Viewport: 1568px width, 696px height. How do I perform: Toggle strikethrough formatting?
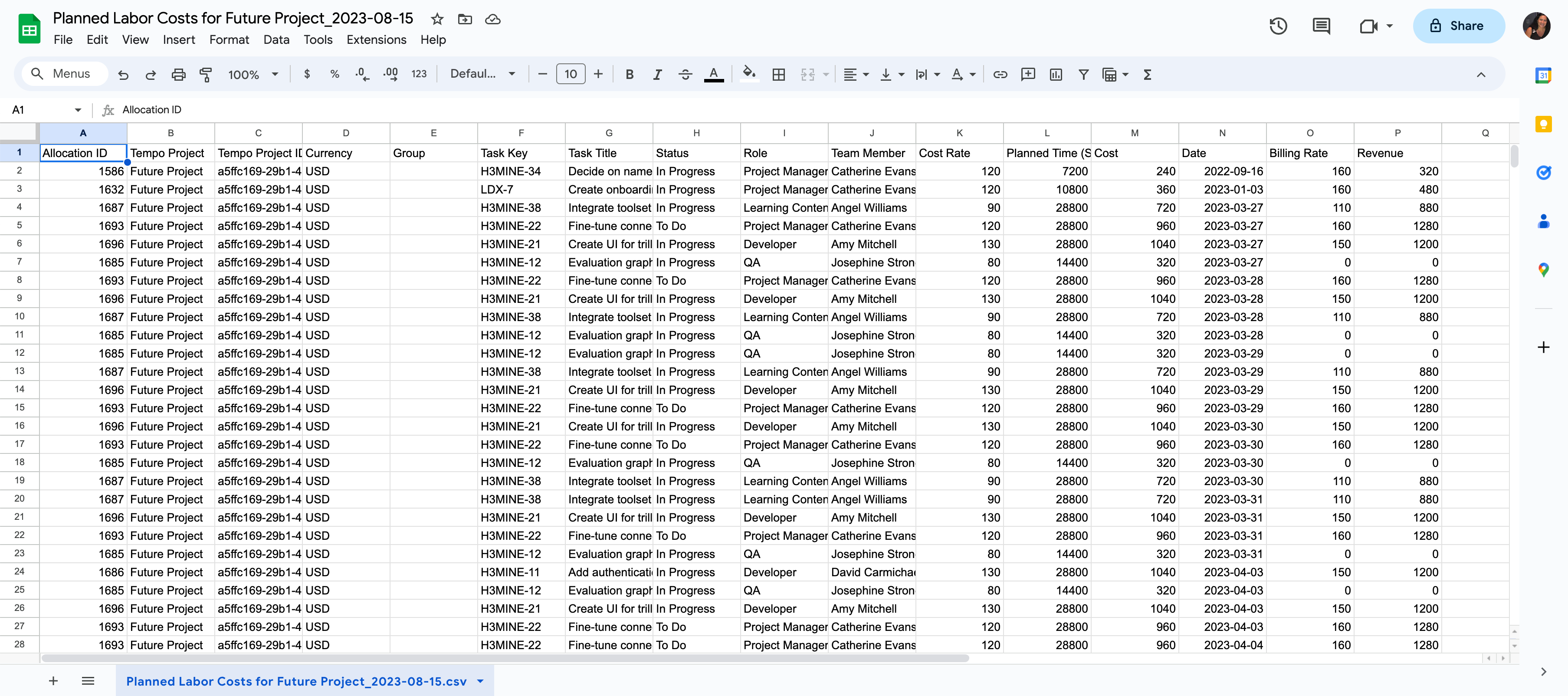(x=686, y=74)
